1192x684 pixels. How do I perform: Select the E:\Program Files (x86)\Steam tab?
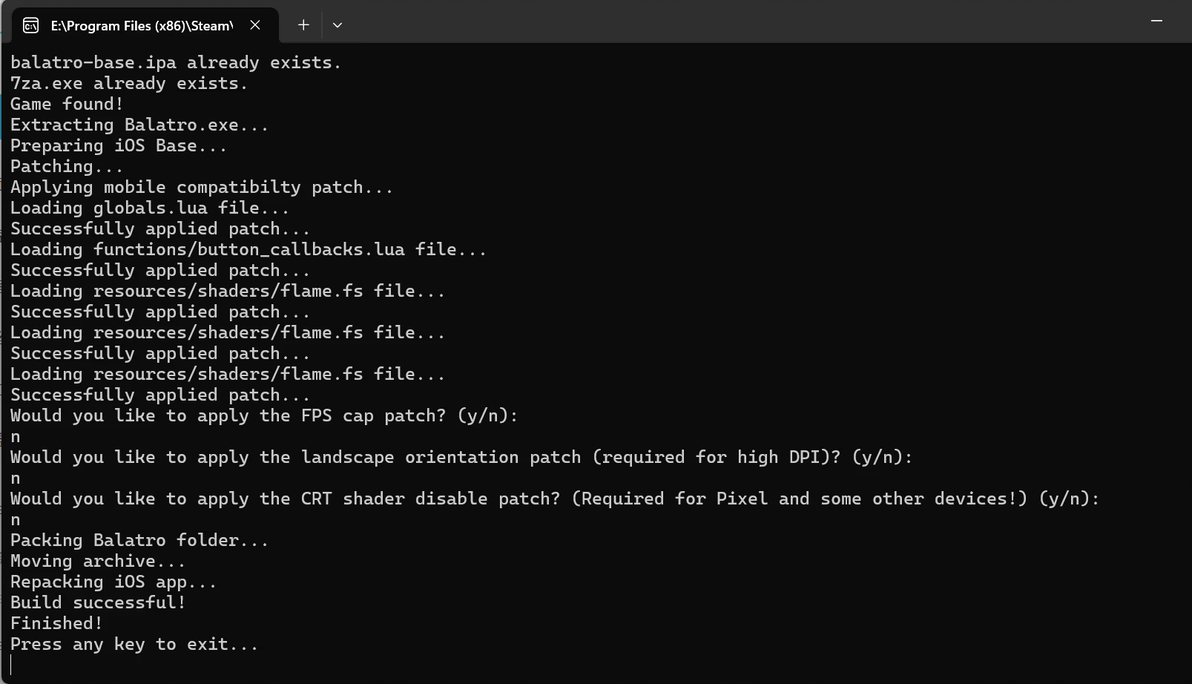click(140, 24)
